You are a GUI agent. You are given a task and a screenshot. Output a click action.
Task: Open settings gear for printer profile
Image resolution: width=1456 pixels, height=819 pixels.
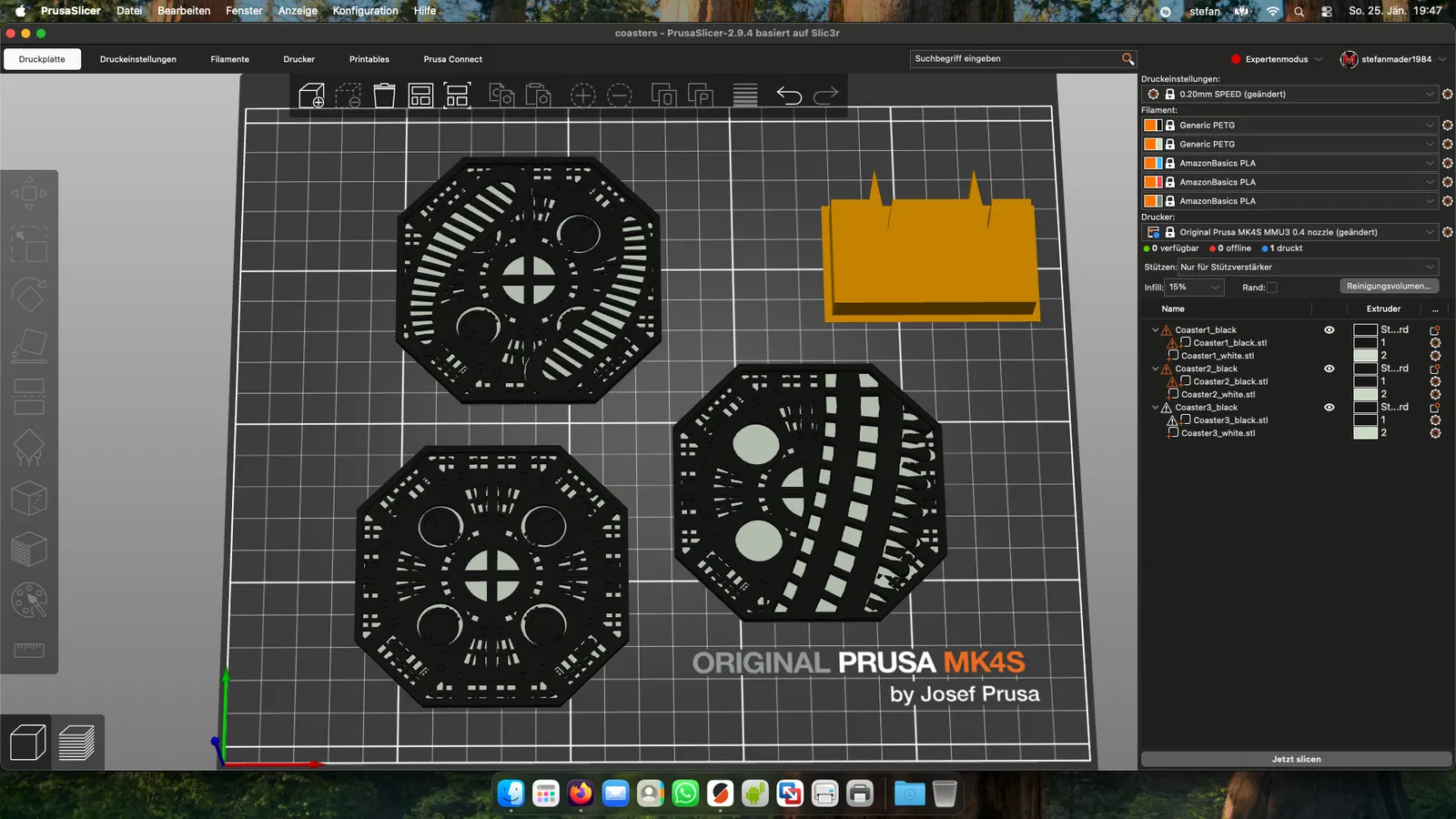1448,232
